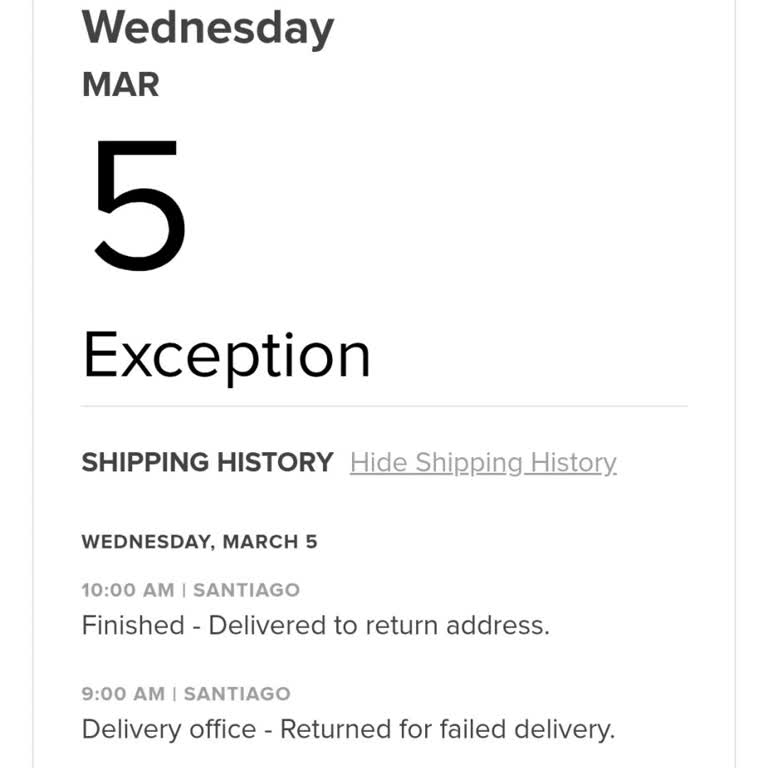Click the word Finished in history
The height and width of the screenshot is (768, 768).
coord(132,626)
